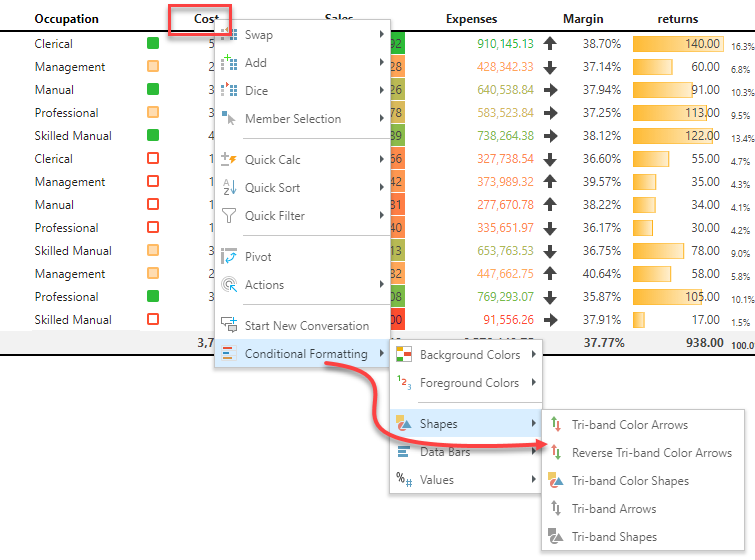Click the Conditional Formatting icon
The width and height of the screenshot is (755, 560).
[x=229, y=353]
